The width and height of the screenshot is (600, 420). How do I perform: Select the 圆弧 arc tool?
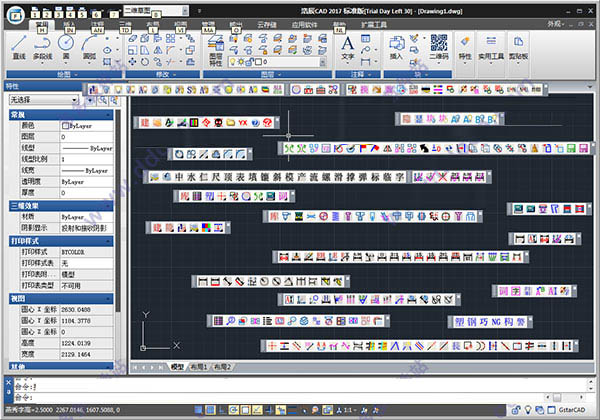[x=89, y=48]
